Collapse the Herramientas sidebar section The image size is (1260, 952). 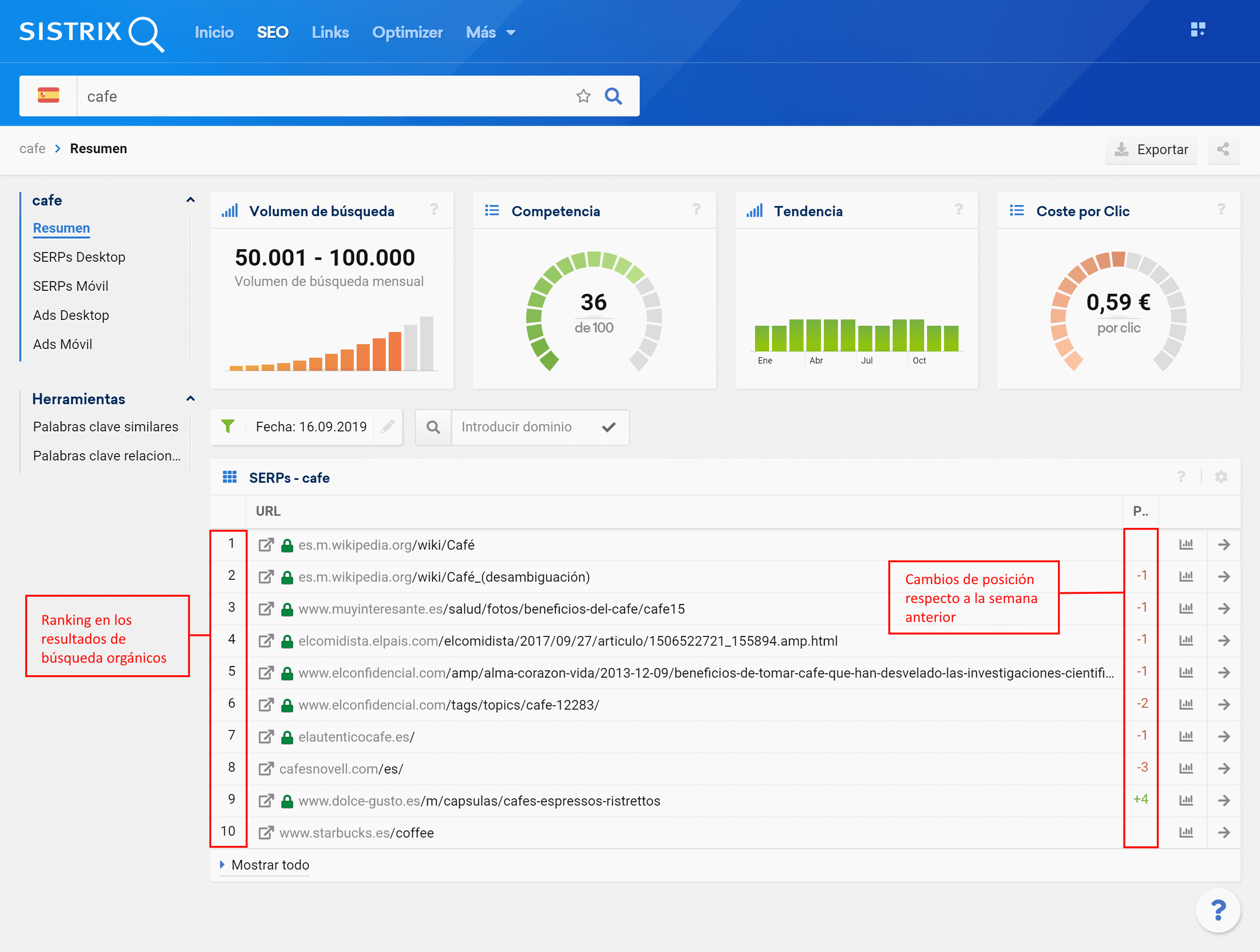tap(190, 399)
